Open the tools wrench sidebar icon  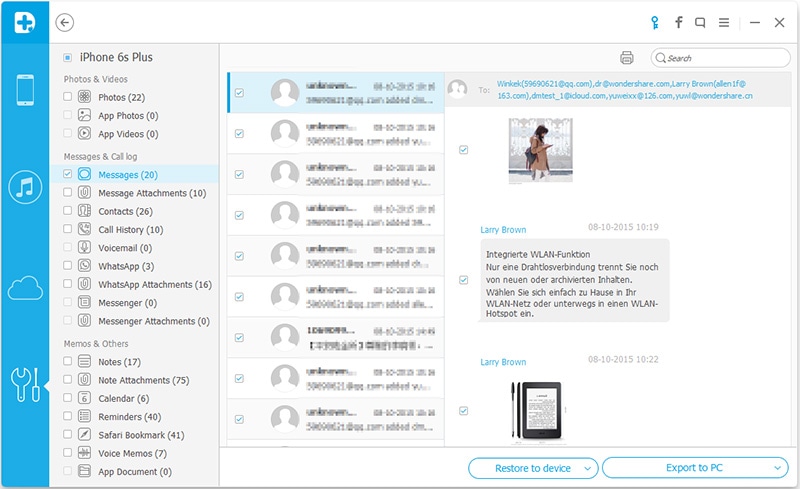25,384
